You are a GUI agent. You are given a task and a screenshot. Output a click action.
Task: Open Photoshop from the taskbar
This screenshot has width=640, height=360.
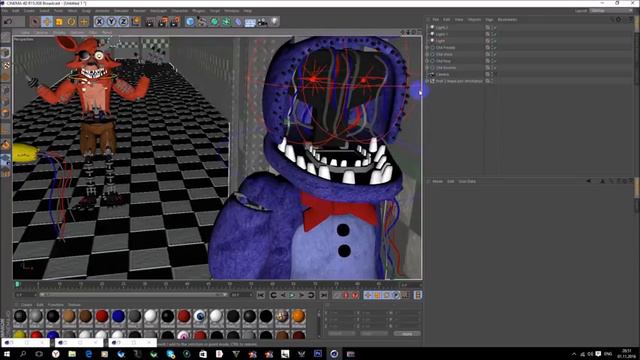tap(318, 354)
